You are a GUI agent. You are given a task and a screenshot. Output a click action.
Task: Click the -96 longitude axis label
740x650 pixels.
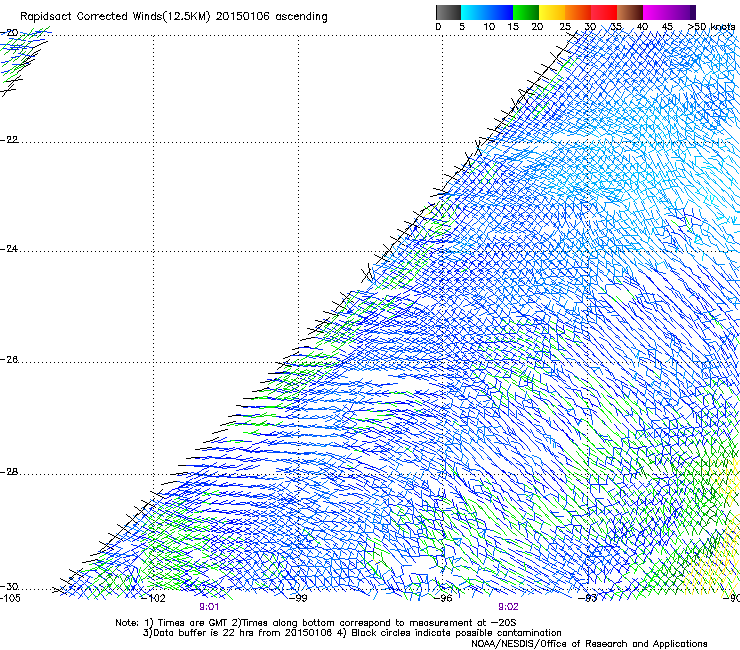[443, 599]
